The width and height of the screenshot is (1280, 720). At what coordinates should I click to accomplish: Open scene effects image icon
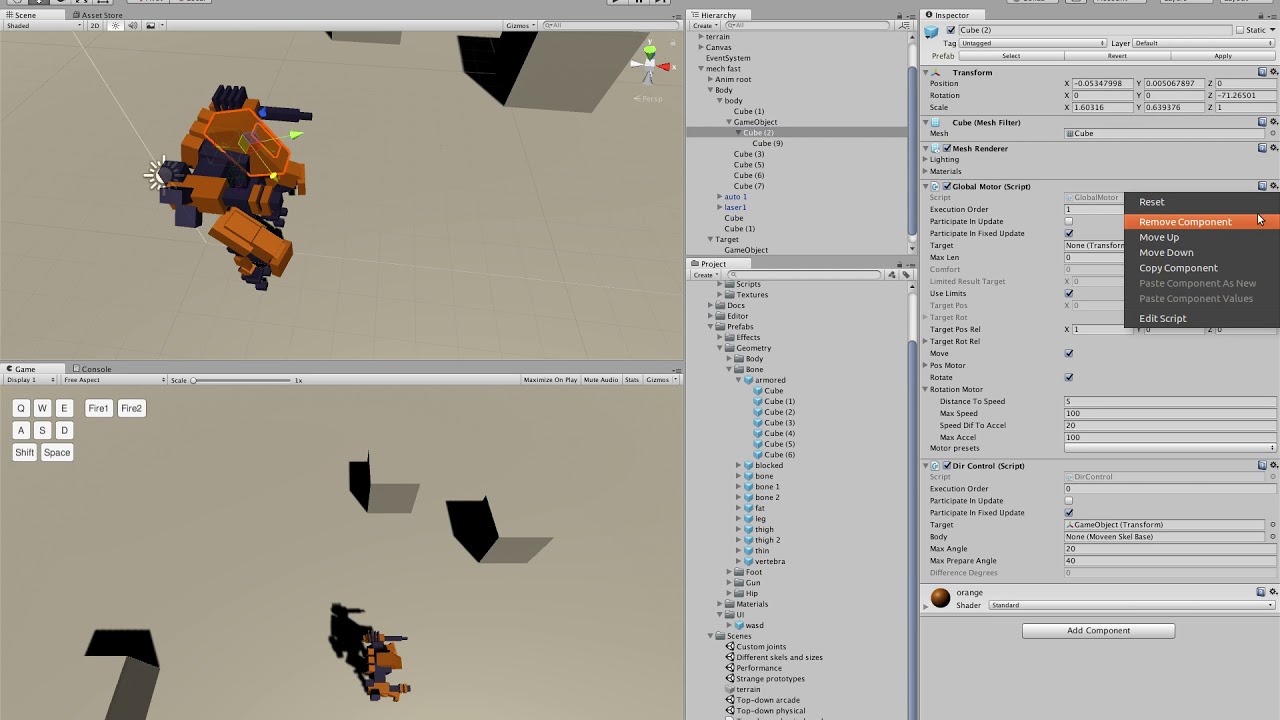pos(150,26)
